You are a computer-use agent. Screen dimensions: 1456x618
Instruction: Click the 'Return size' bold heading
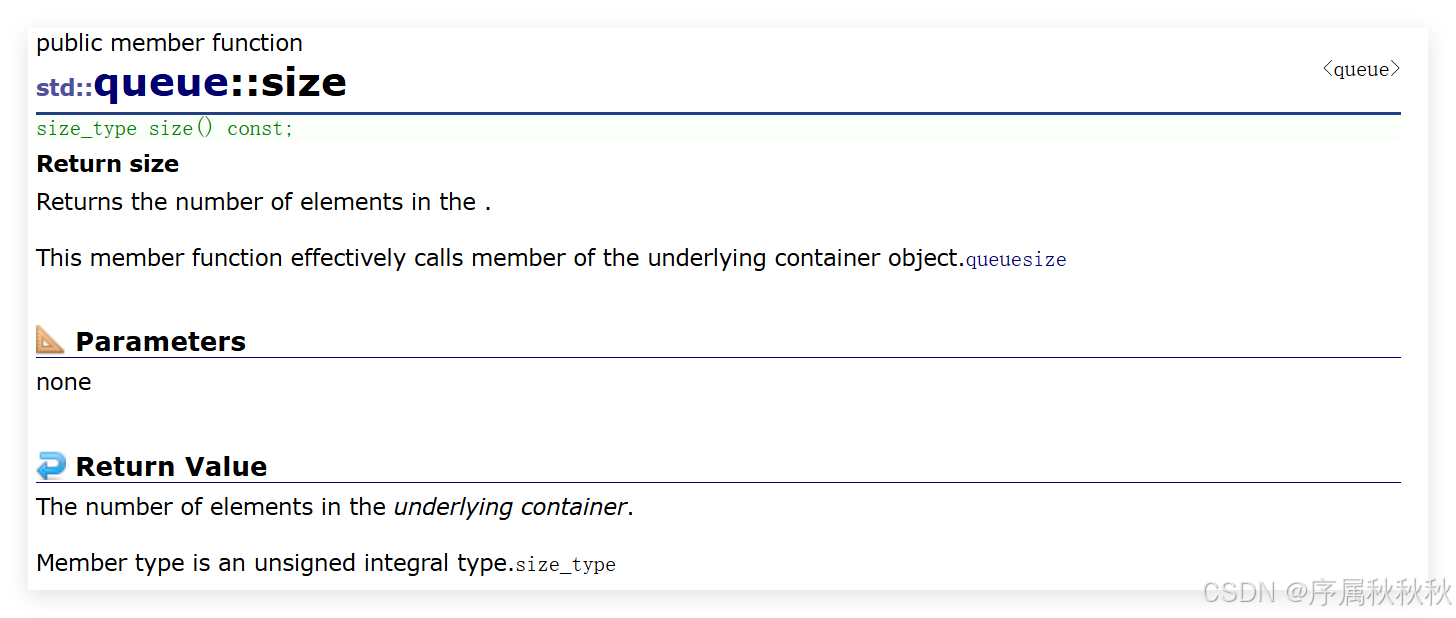108,164
